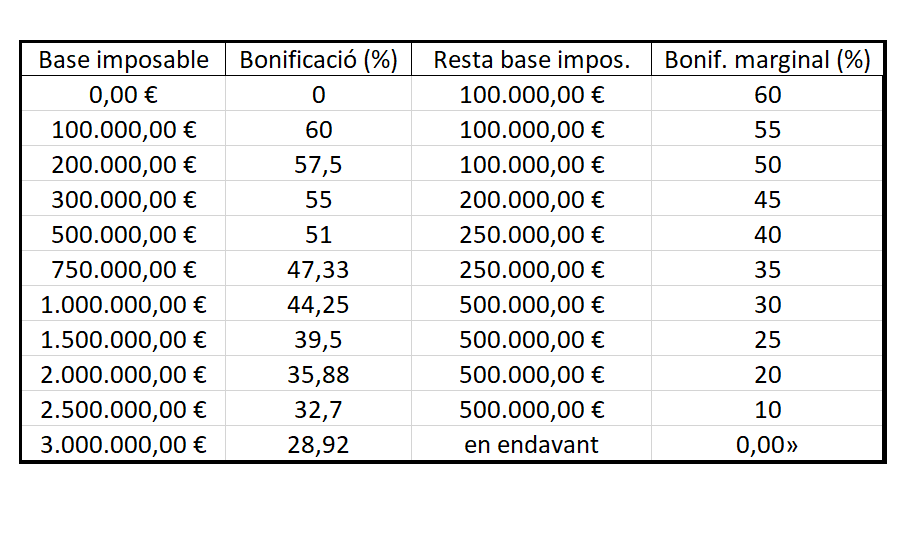
Task: Select the 0,00» marginal cell
Action: coord(767,444)
